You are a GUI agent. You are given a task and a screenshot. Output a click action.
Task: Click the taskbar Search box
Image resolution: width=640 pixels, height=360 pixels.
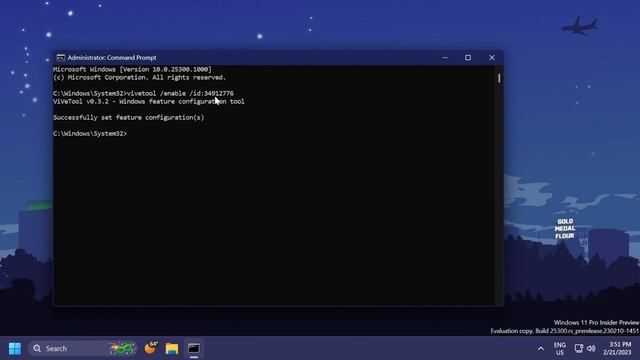click(82, 349)
